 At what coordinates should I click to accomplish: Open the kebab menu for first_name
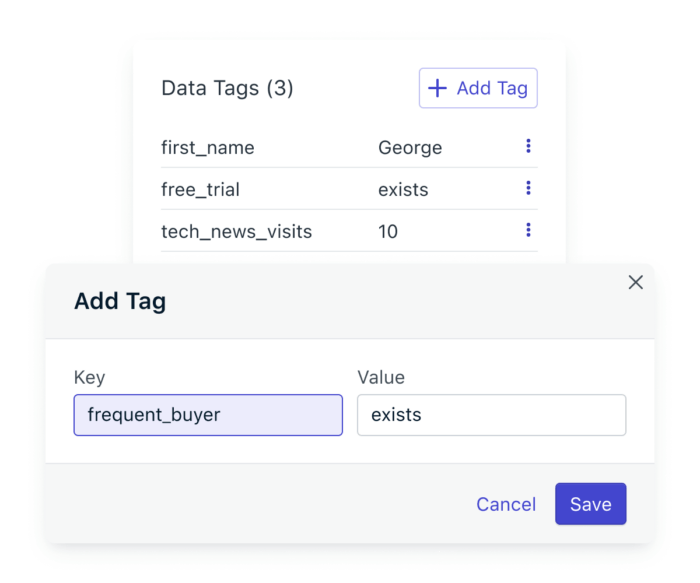tap(528, 147)
